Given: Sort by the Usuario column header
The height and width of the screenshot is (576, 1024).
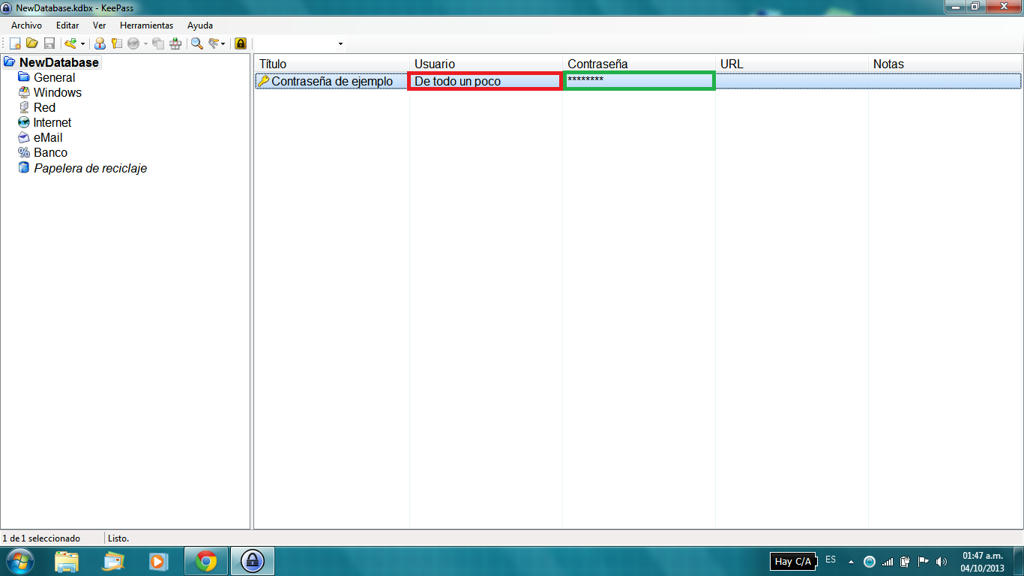Looking at the screenshot, I should (485, 64).
